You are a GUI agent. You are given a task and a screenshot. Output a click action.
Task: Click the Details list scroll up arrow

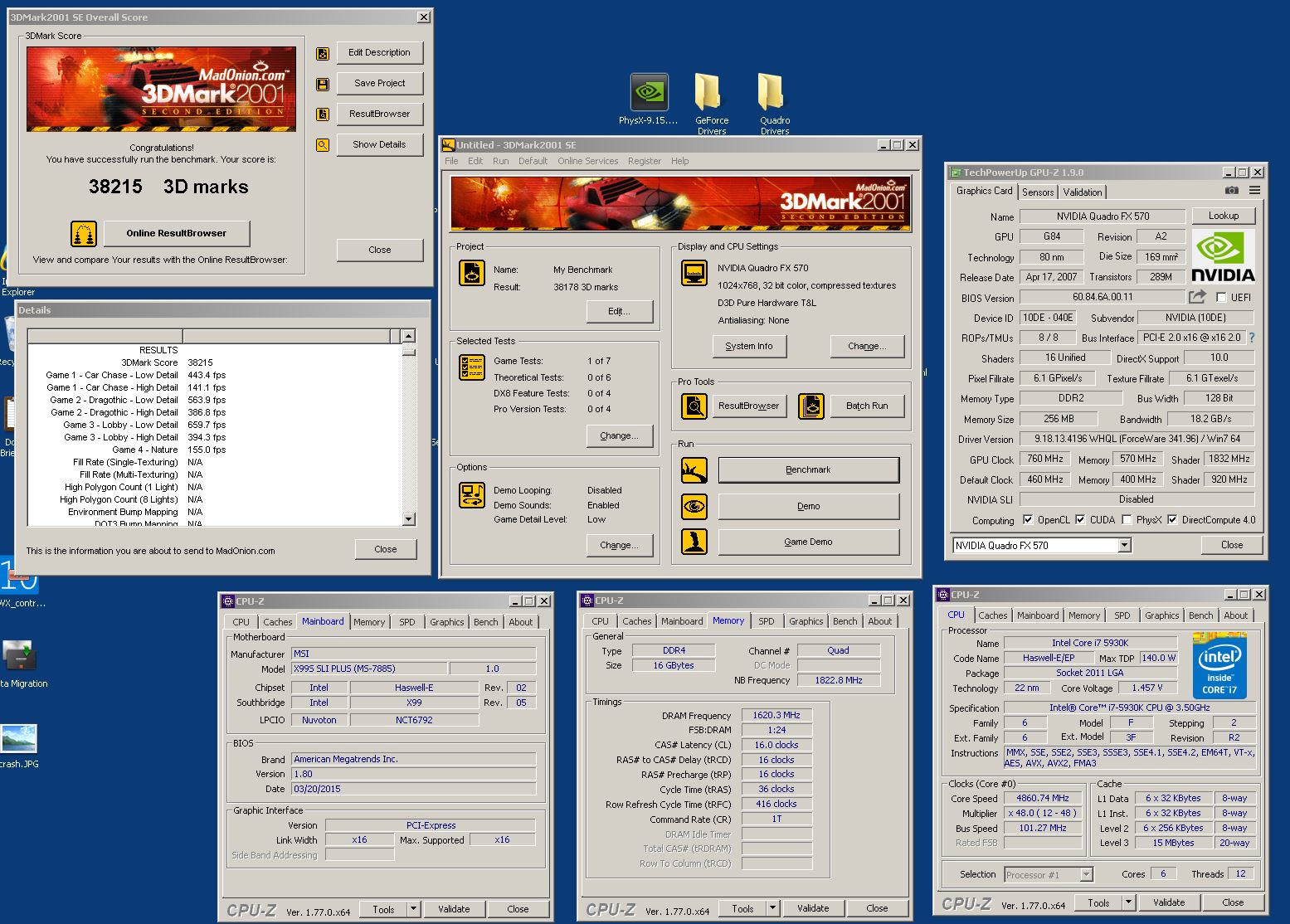tap(408, 336)
